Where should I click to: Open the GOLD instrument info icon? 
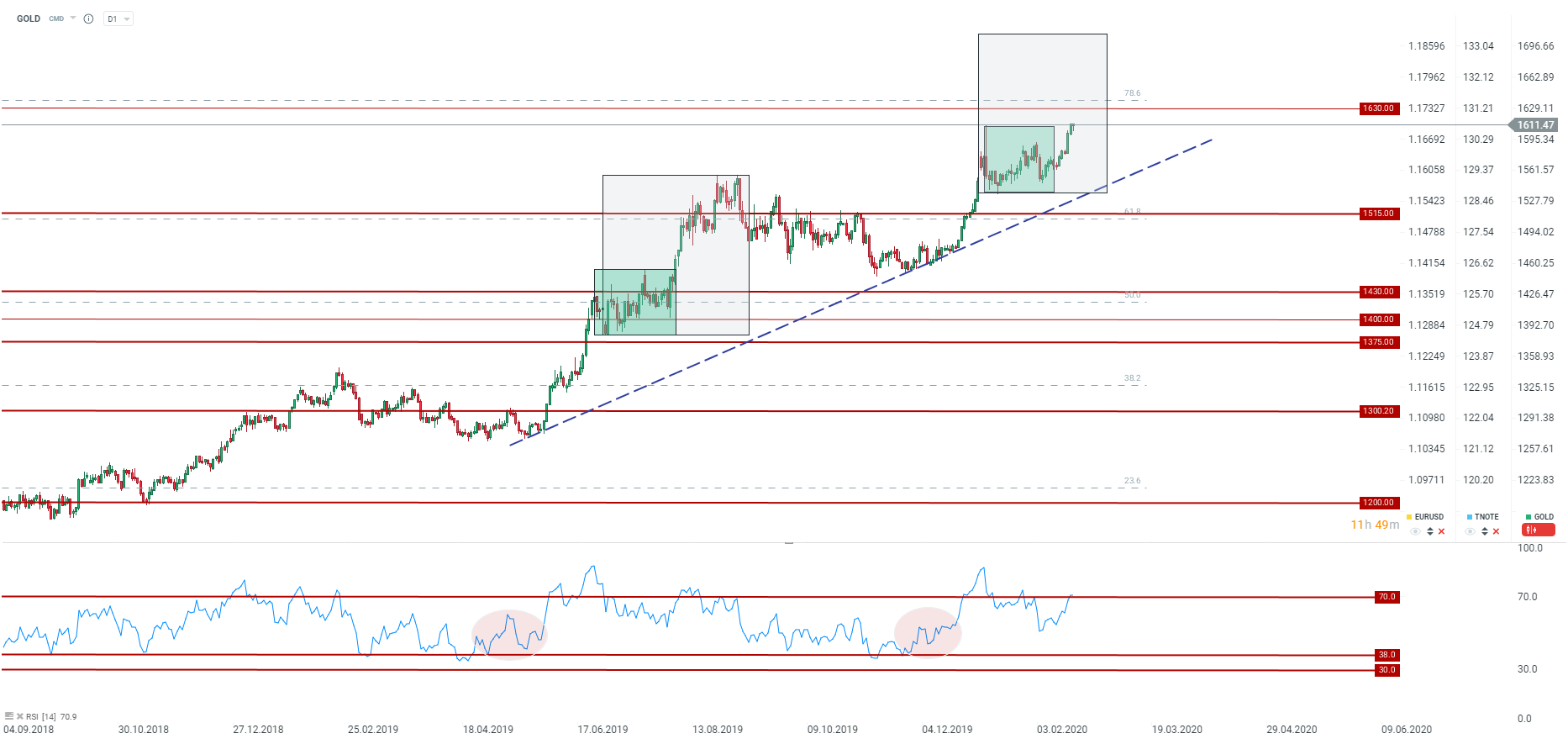[88, 18]
